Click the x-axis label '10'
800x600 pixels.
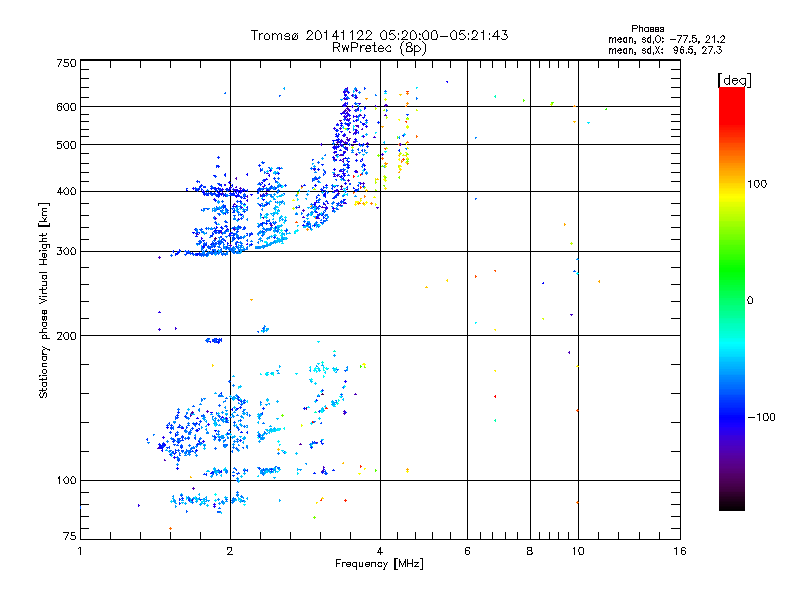pyautogui.click(x=578, y=551)
